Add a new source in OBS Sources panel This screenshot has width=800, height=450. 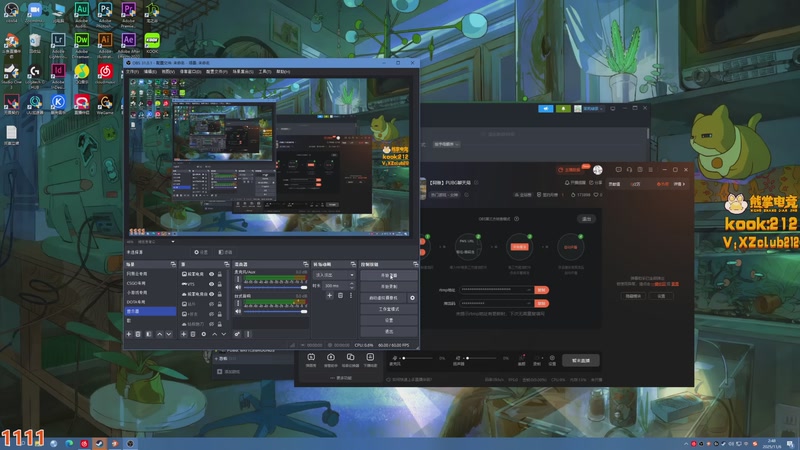click(184, 334)
